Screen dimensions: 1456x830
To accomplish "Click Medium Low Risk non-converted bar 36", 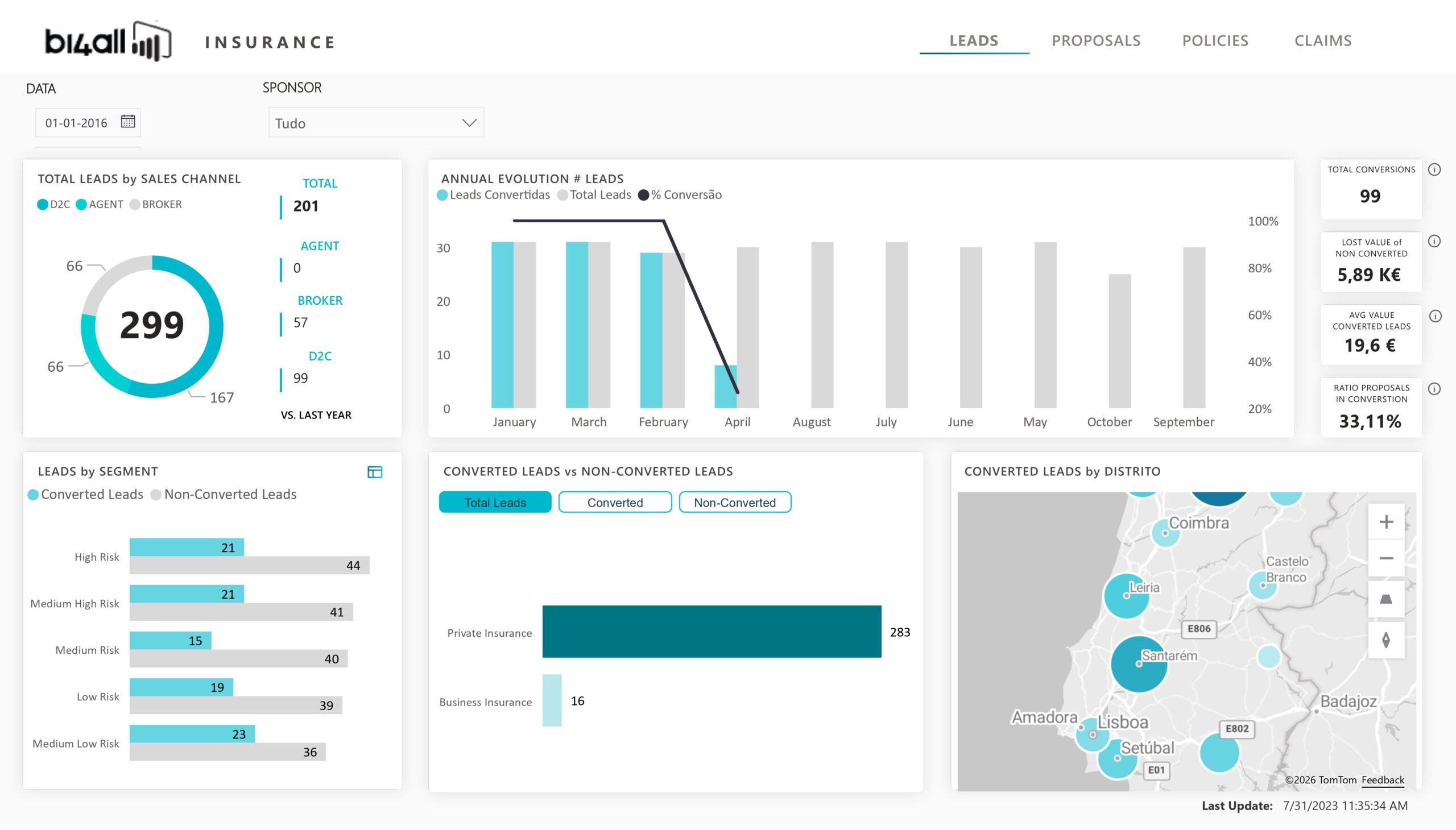I will pos(227,752).
